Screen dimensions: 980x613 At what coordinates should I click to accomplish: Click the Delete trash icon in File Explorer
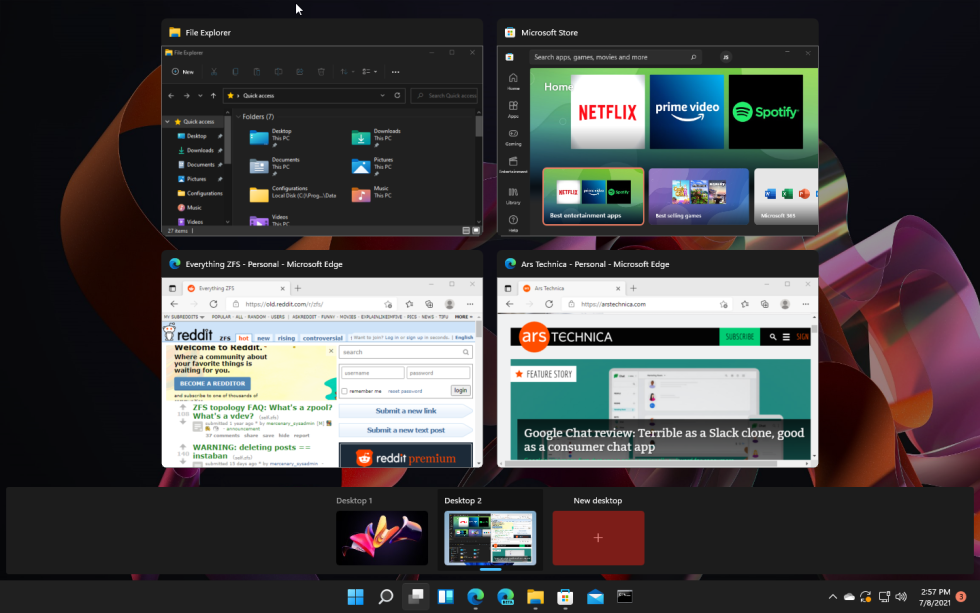[322, 71]
